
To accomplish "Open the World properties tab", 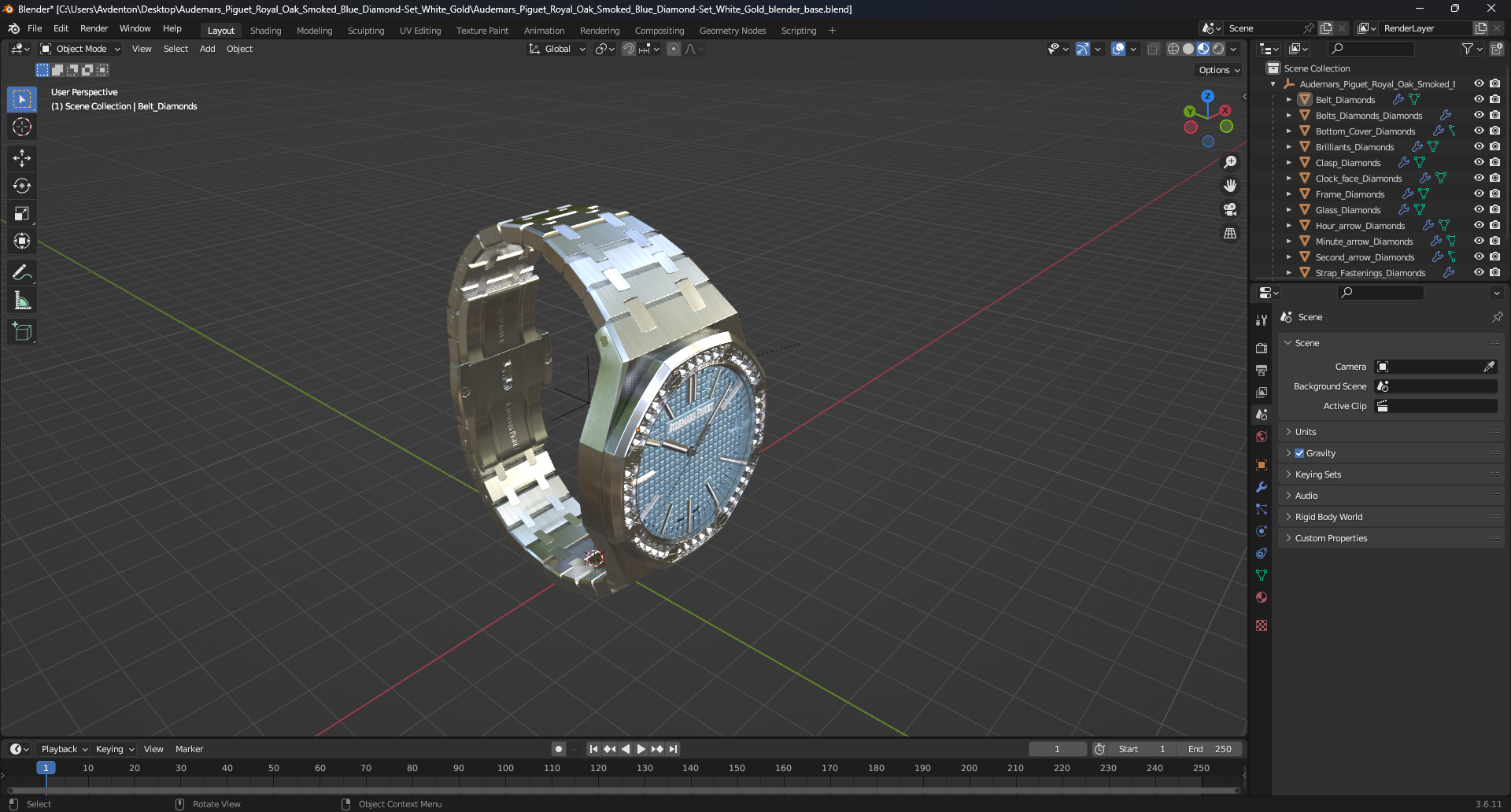I will tap(1262, 437).
